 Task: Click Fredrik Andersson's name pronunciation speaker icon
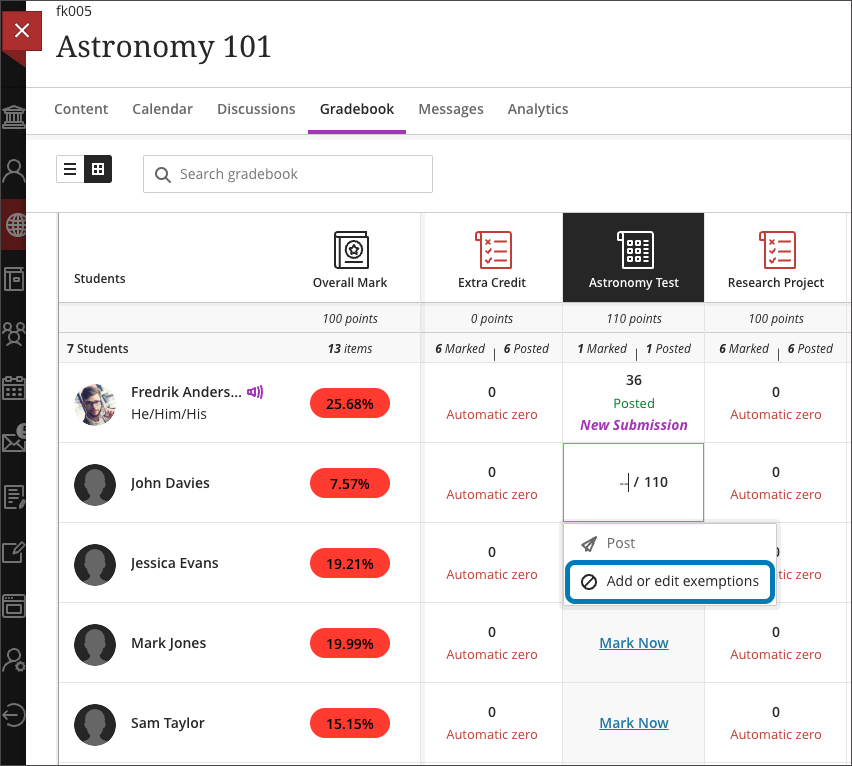point(255,392)
